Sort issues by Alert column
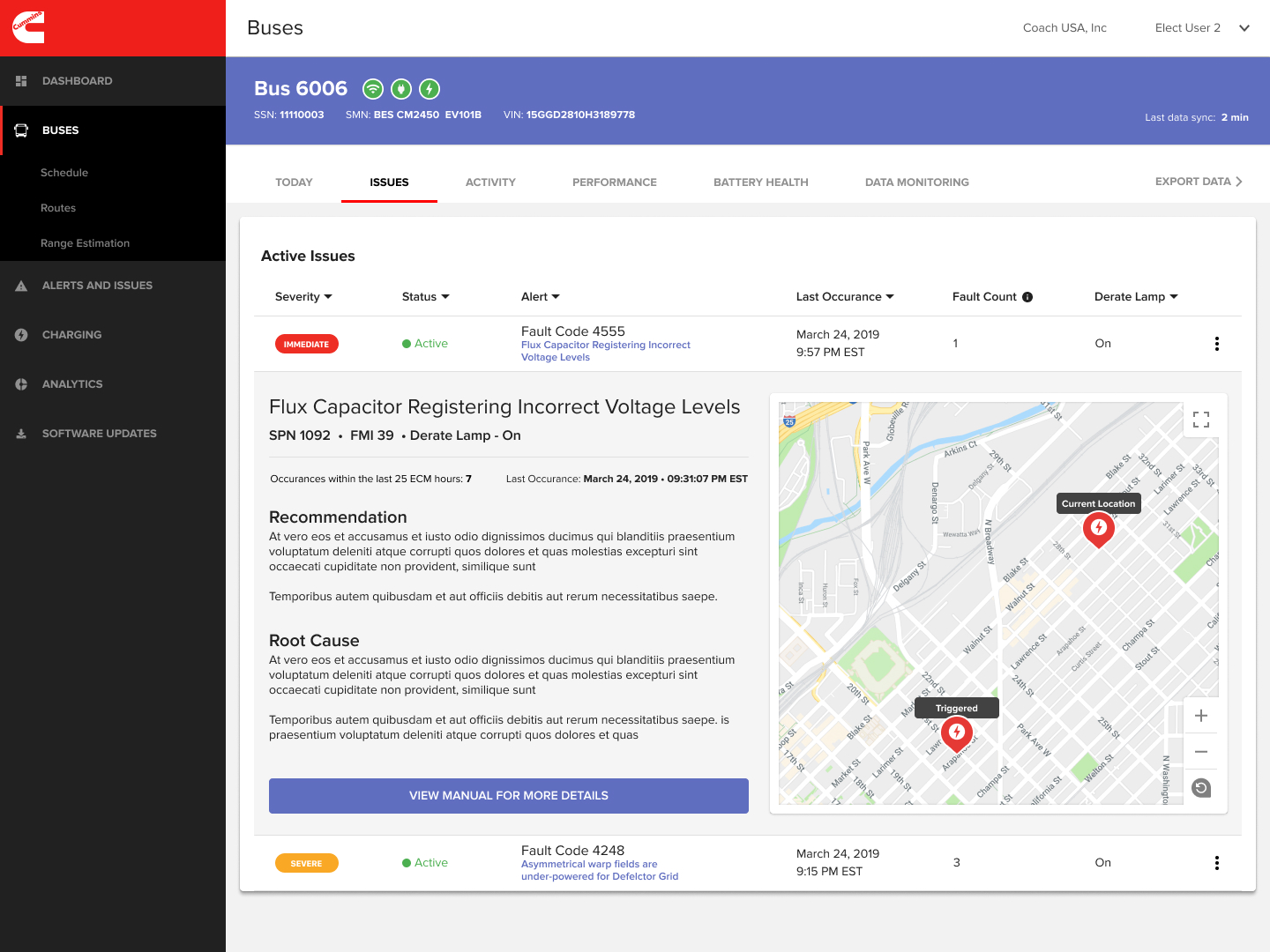The image size is (1270, 952). (x=541, y=297)
